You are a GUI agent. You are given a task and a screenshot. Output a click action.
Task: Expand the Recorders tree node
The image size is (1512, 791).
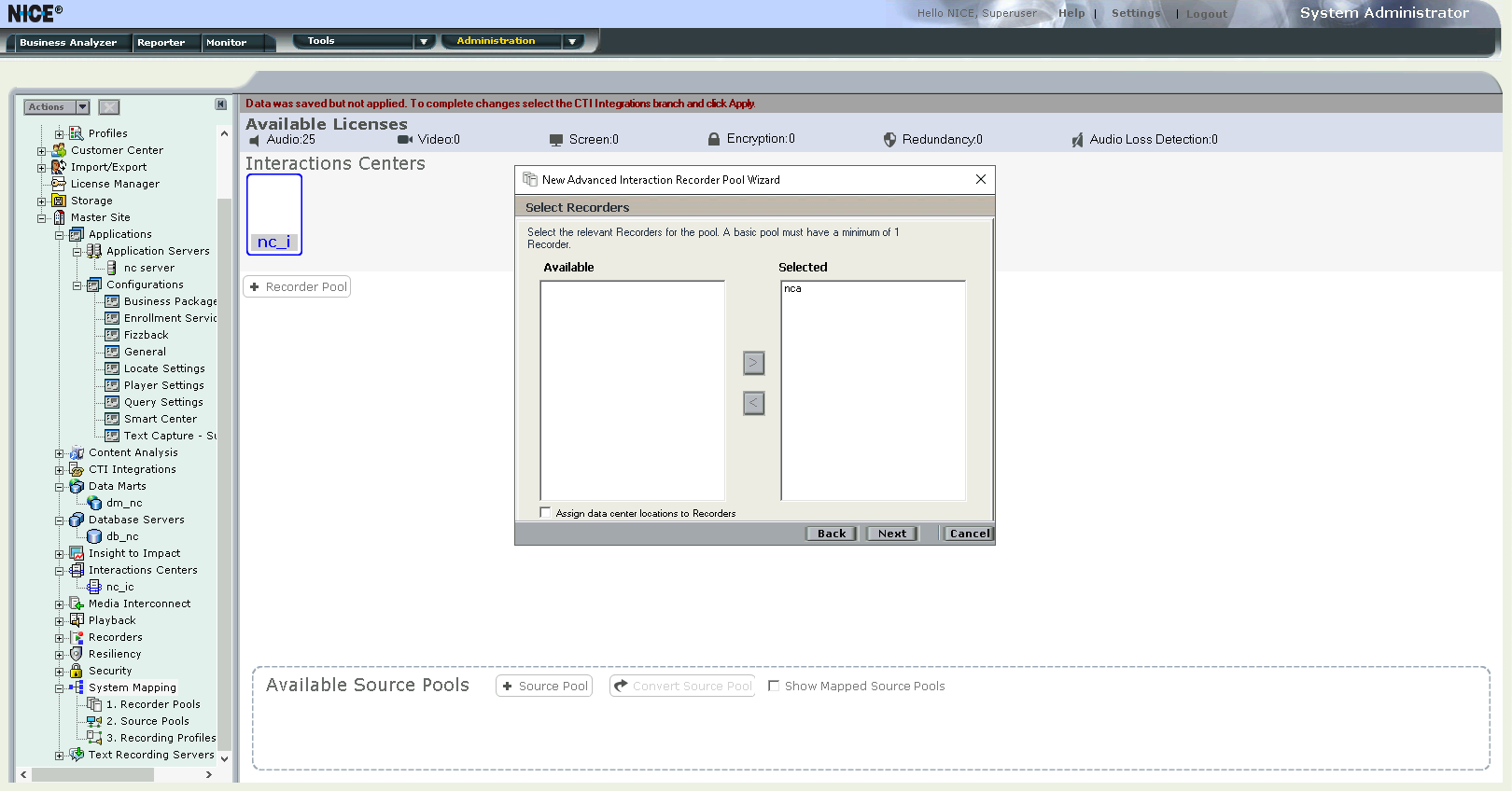tap(59, 638)
